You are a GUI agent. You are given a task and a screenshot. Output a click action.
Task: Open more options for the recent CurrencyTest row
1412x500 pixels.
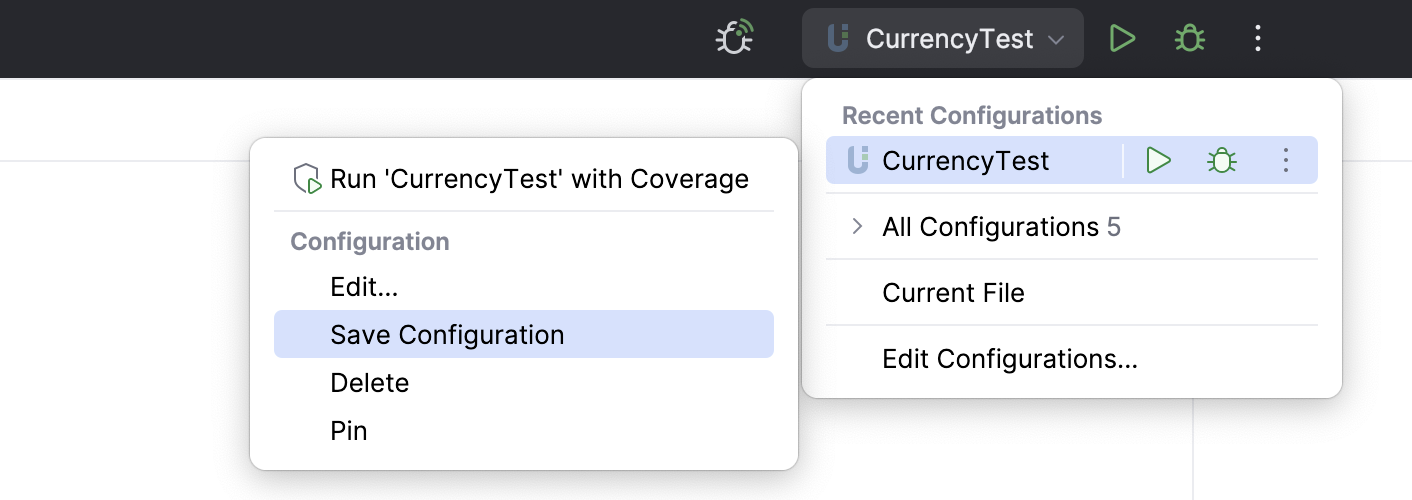click(1286, 161)
